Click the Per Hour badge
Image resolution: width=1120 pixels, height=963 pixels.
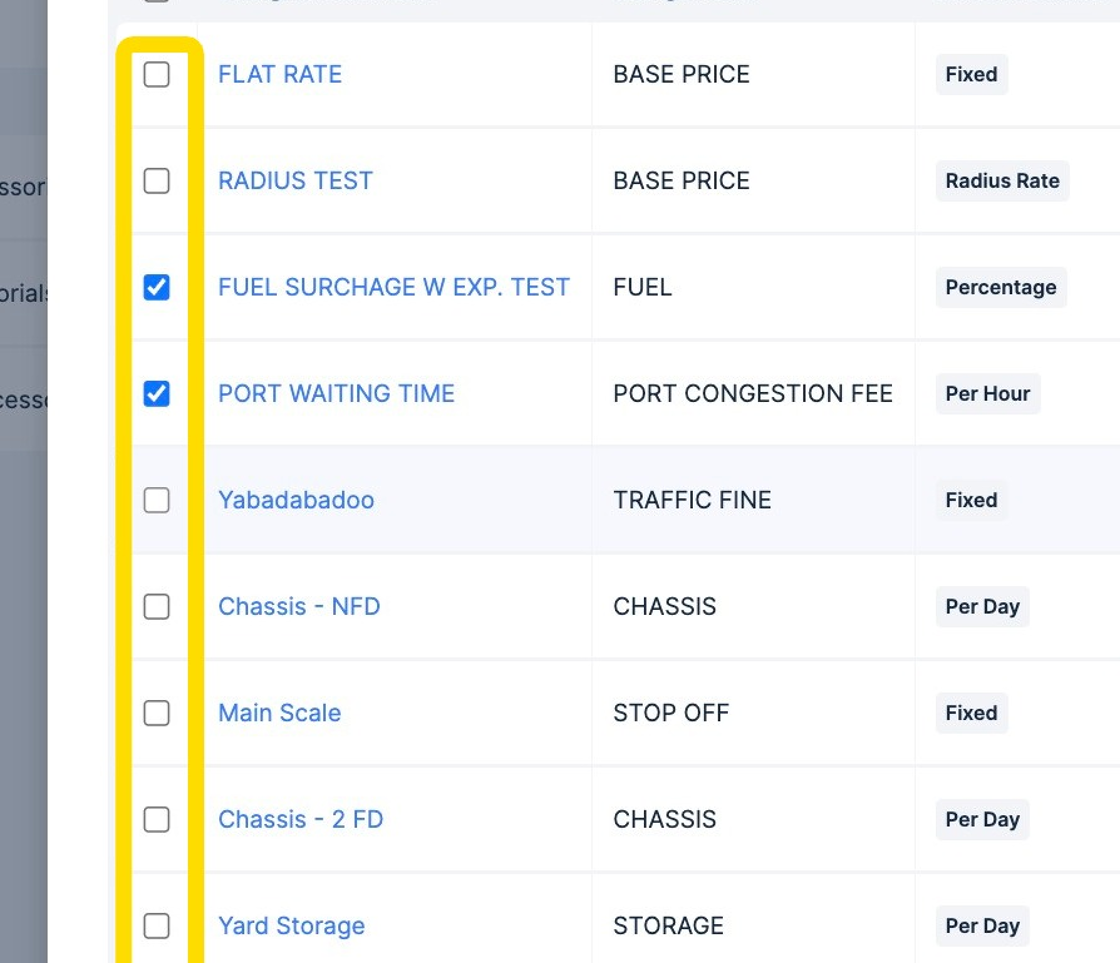click(x=988, y=394)
